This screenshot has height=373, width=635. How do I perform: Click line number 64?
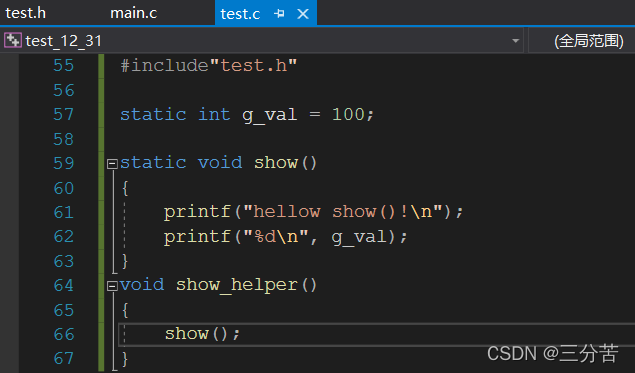click(64, 286)
